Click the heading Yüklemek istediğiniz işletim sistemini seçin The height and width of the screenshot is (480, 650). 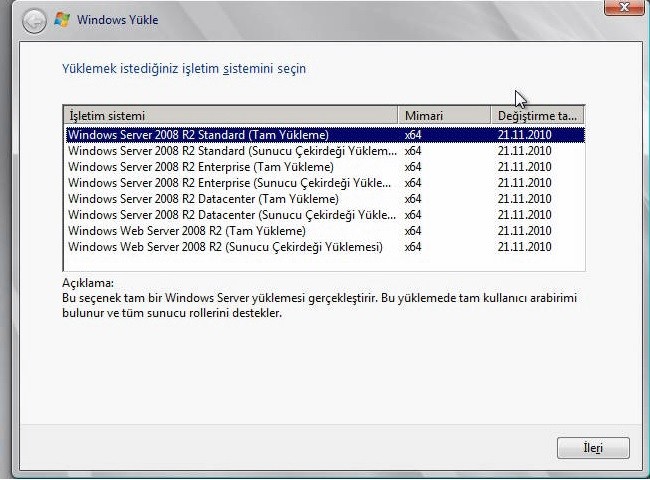click(184, 69)
